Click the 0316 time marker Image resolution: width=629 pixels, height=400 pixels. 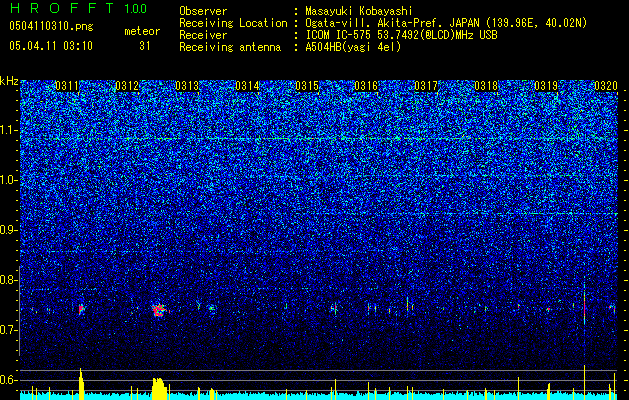[x=366, y=86]
